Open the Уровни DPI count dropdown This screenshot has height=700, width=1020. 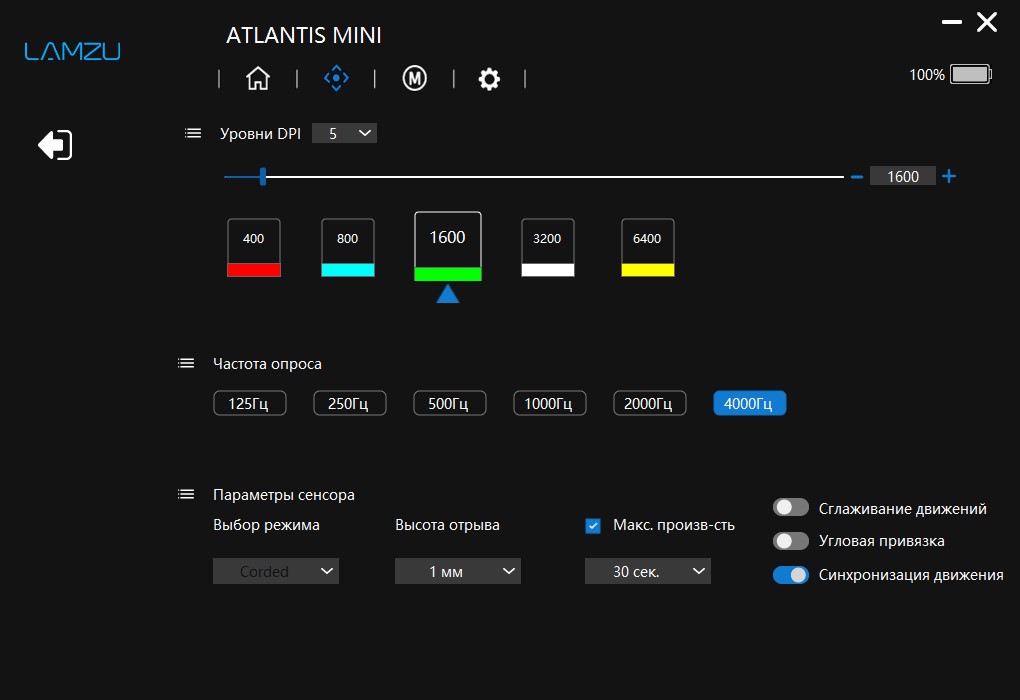coord(344,133)
